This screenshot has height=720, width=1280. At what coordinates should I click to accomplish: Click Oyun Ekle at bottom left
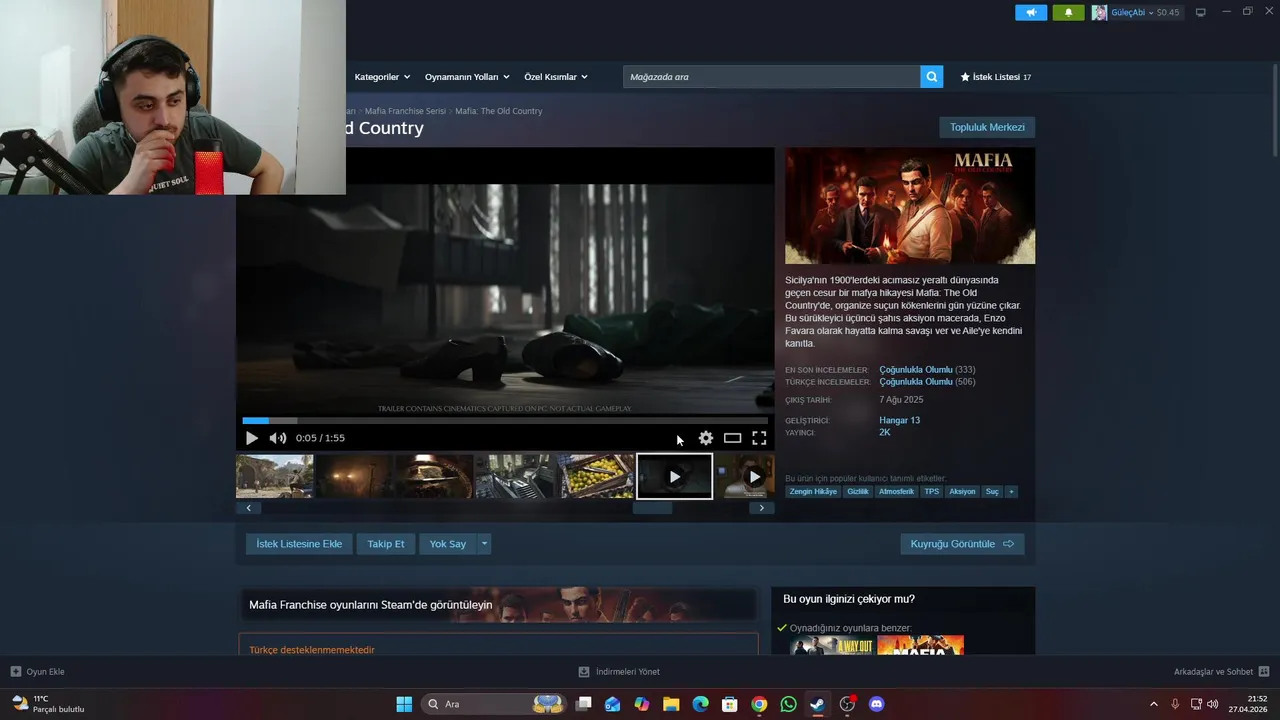tap(38, 672)
